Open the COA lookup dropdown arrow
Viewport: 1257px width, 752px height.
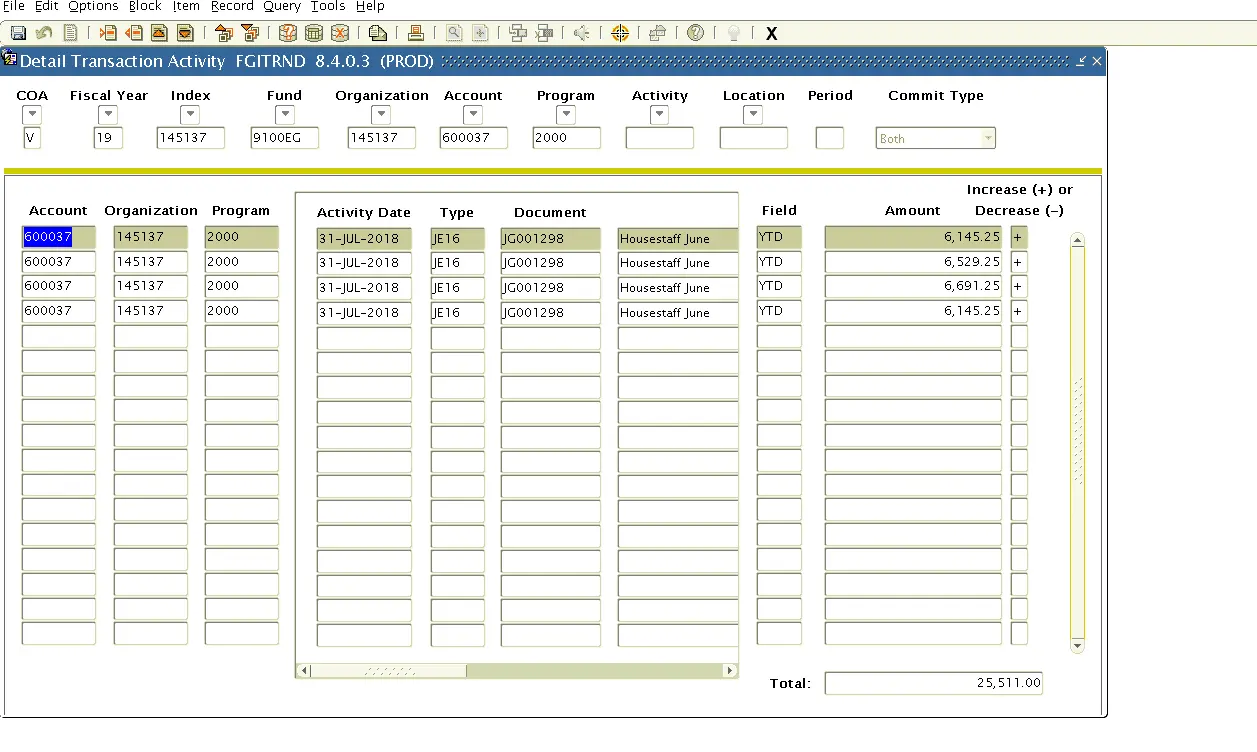[31, 115]
